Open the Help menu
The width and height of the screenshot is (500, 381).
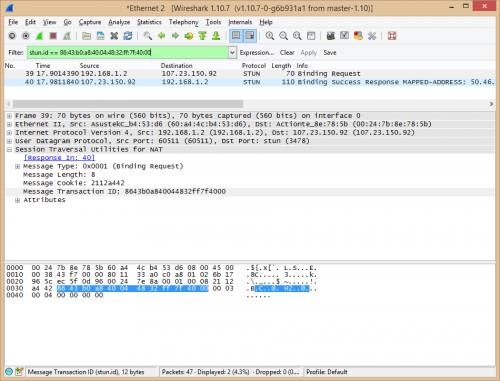coord(266,22)
